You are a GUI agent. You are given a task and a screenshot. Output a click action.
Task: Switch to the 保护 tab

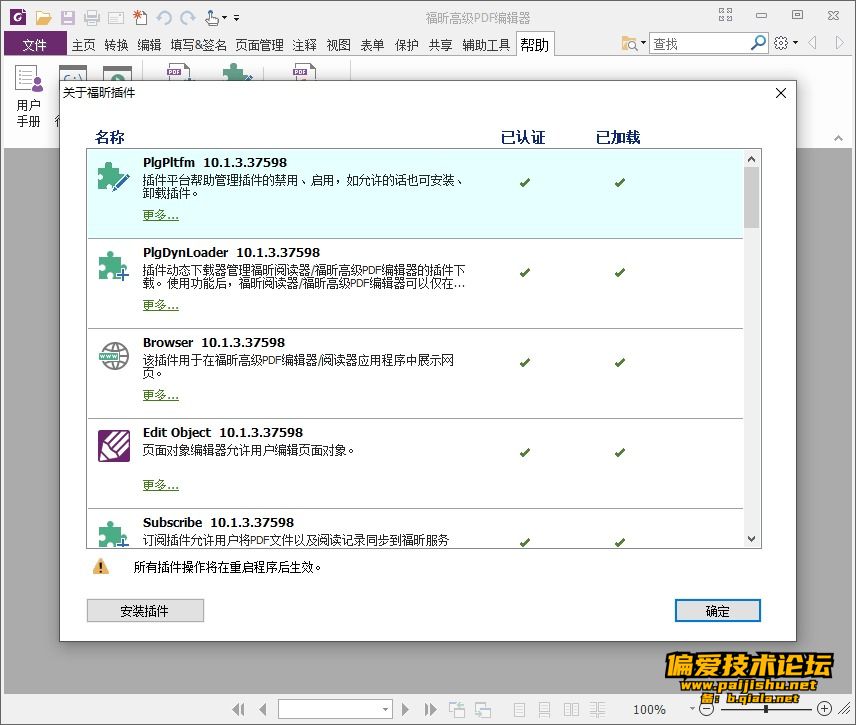(x=407, y=45)
